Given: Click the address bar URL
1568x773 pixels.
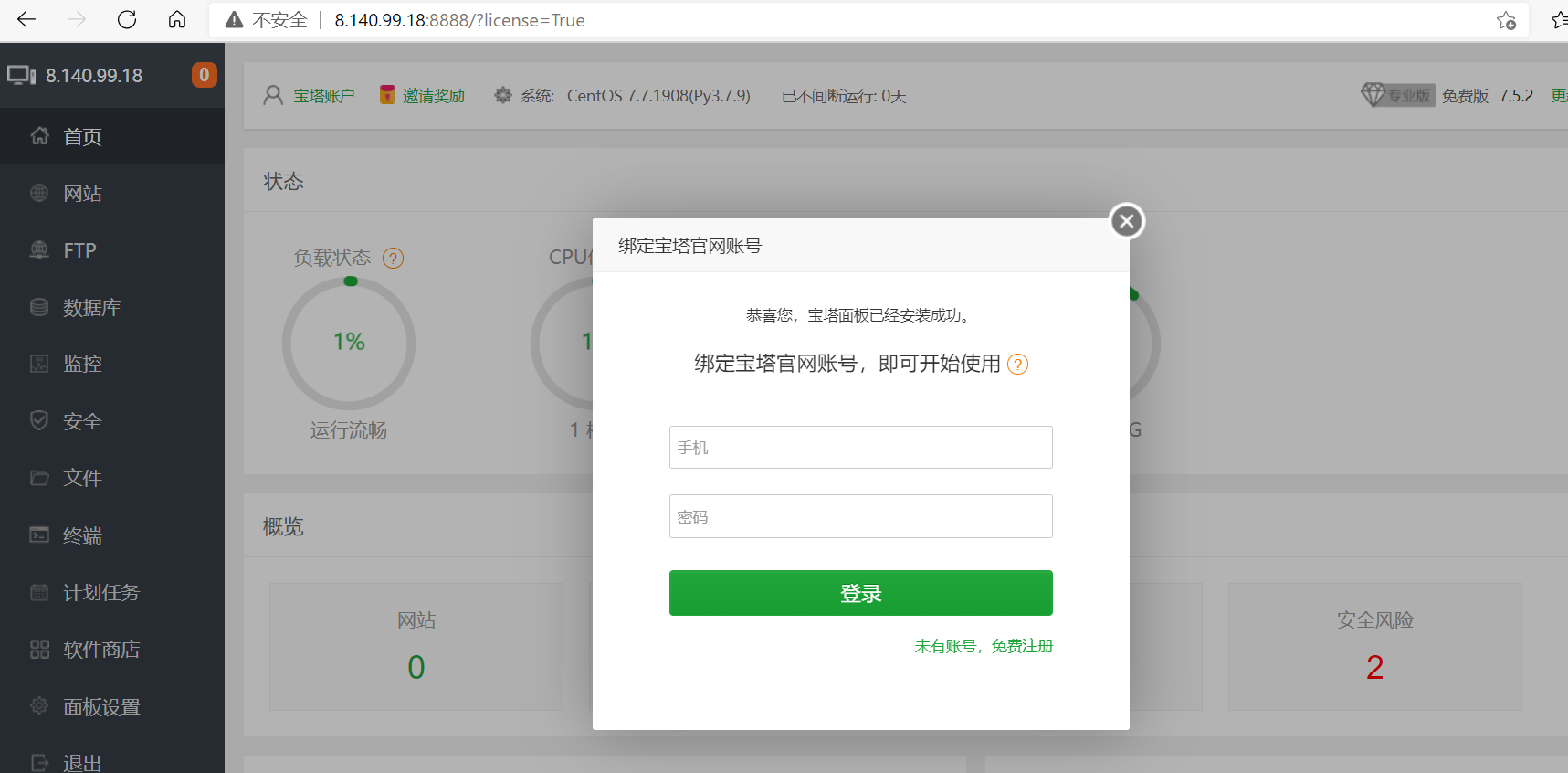Looking at the screenshot, I should pos(459,20).
